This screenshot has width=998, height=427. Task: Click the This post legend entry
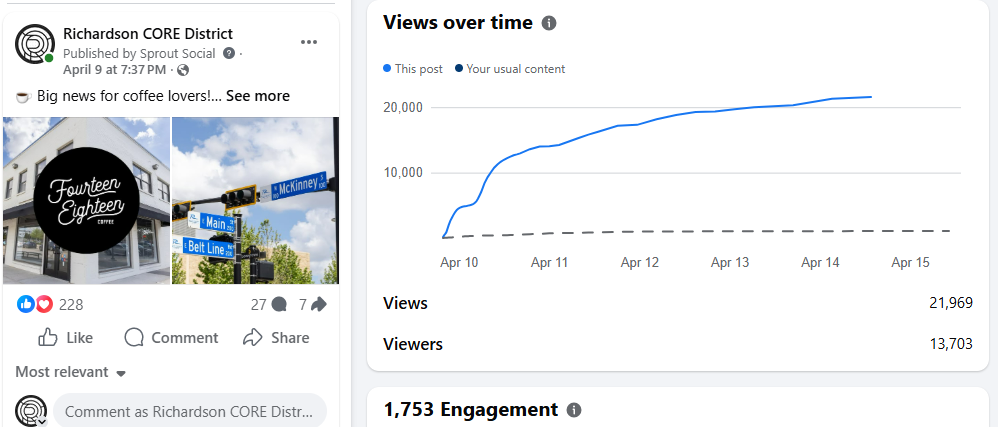coord(412,69)
